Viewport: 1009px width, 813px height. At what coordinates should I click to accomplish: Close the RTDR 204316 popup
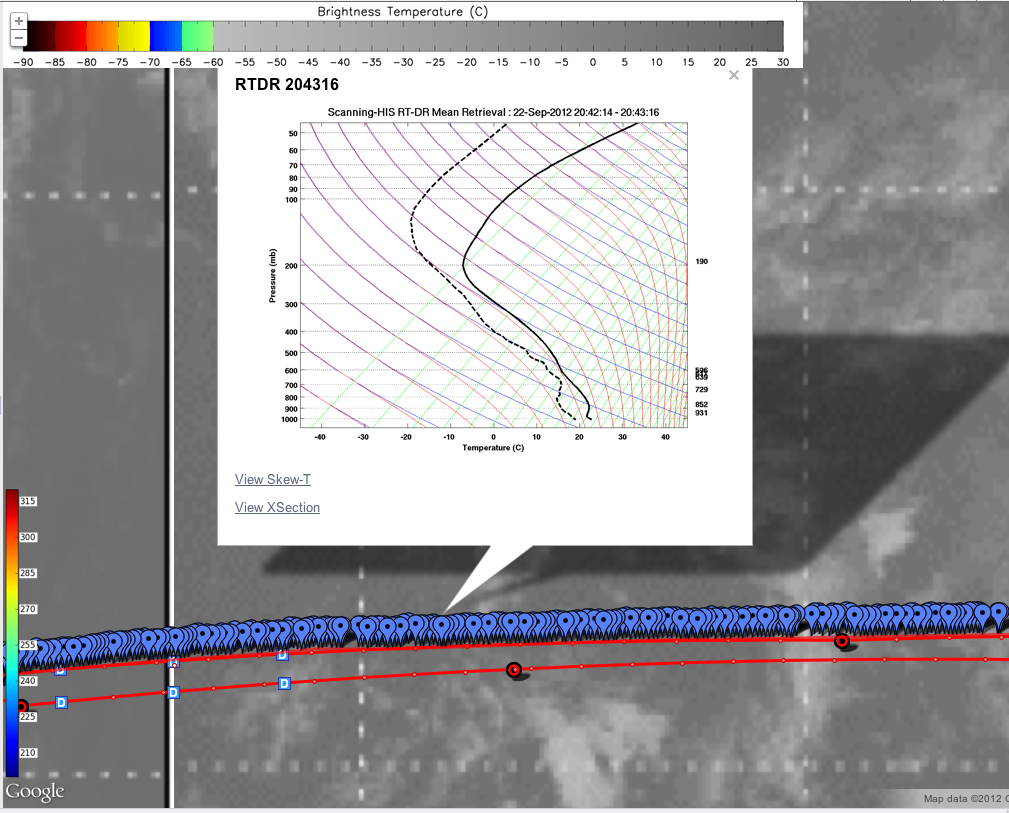pos(734,75)
